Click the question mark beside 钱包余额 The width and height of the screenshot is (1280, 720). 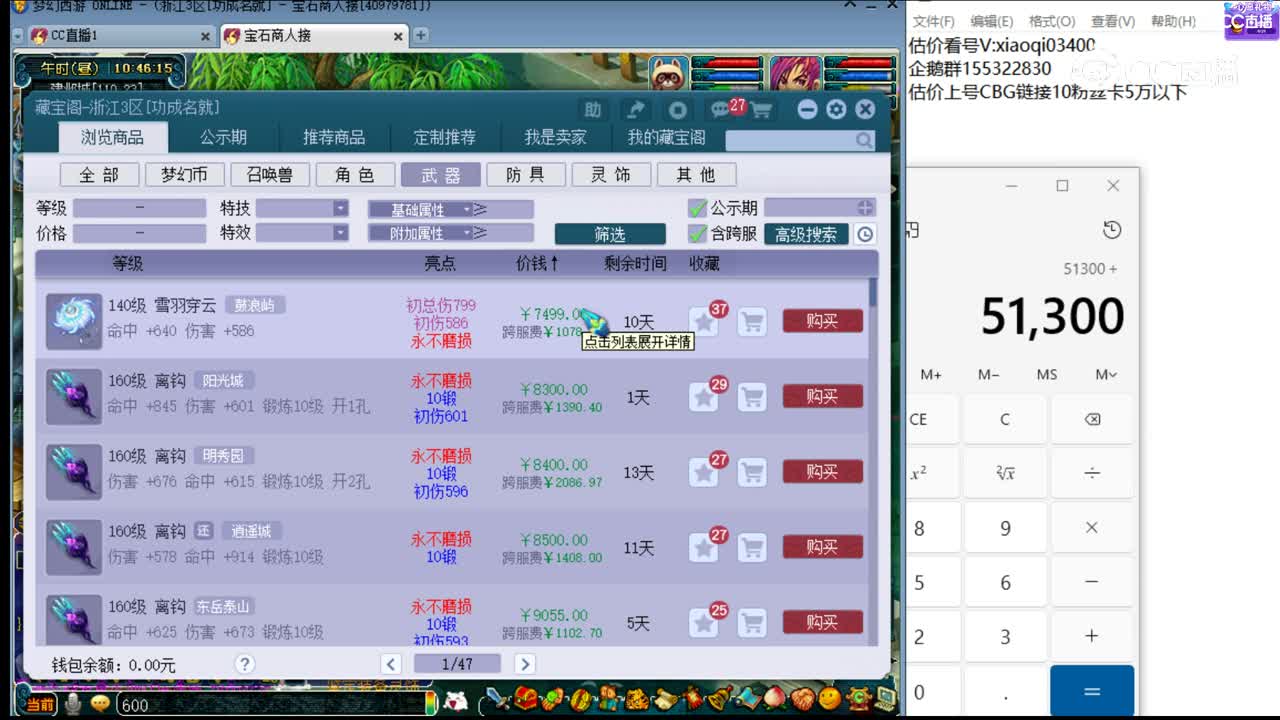246,663
